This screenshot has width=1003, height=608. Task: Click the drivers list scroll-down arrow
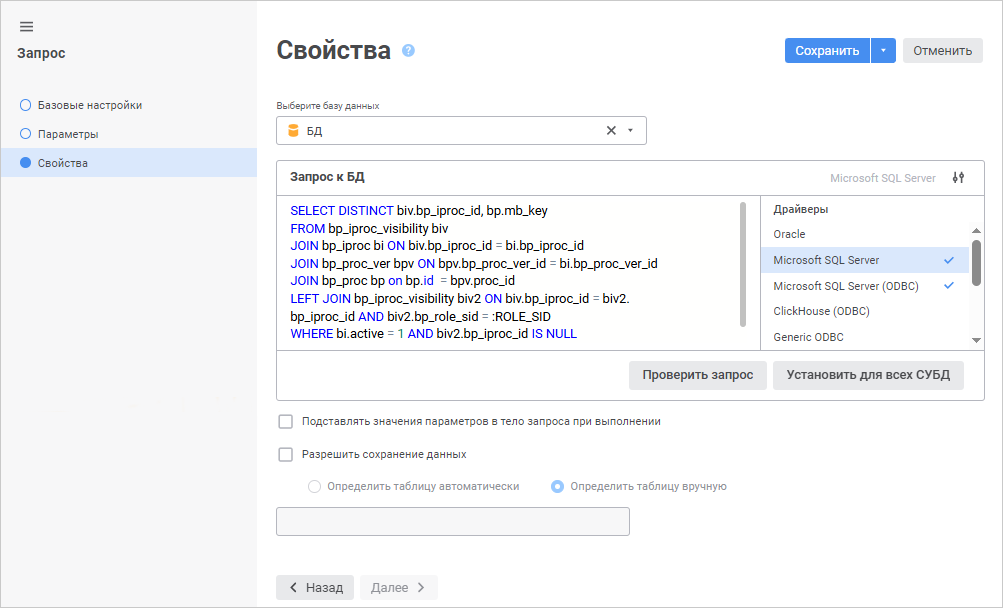pos(976,340)
